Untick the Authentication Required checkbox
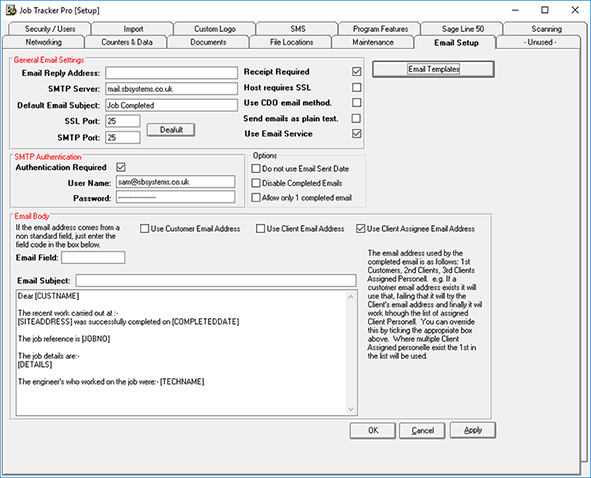Image resolution: width=591 pixels, height=478 pixels. (x=121, y=167)
